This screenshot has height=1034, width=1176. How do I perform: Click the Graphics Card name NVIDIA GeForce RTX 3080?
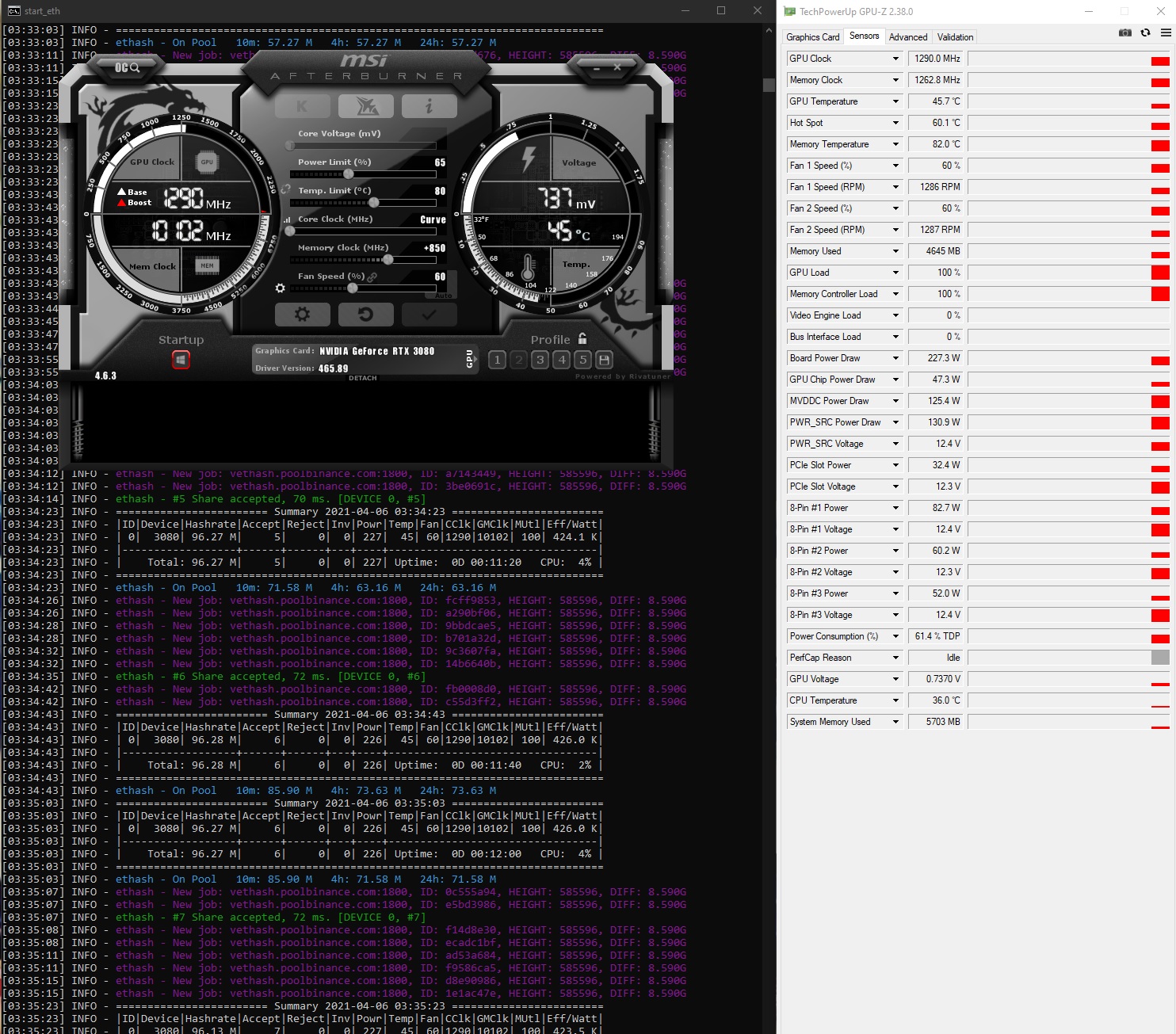(376, 351)
